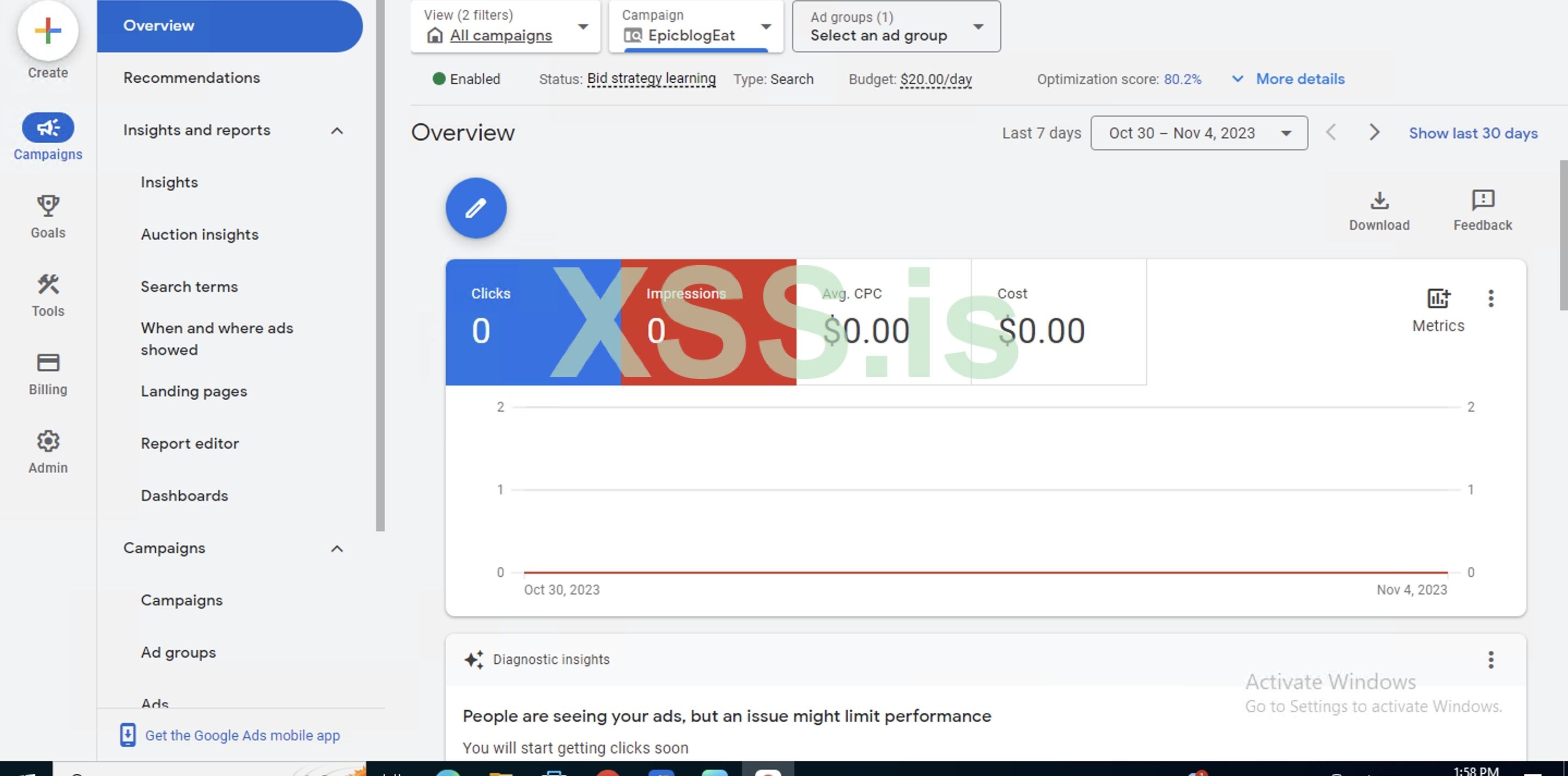Collapse the Insights and reports section
The width and height of the screenshot is (1568, 776).
point(337,130)
